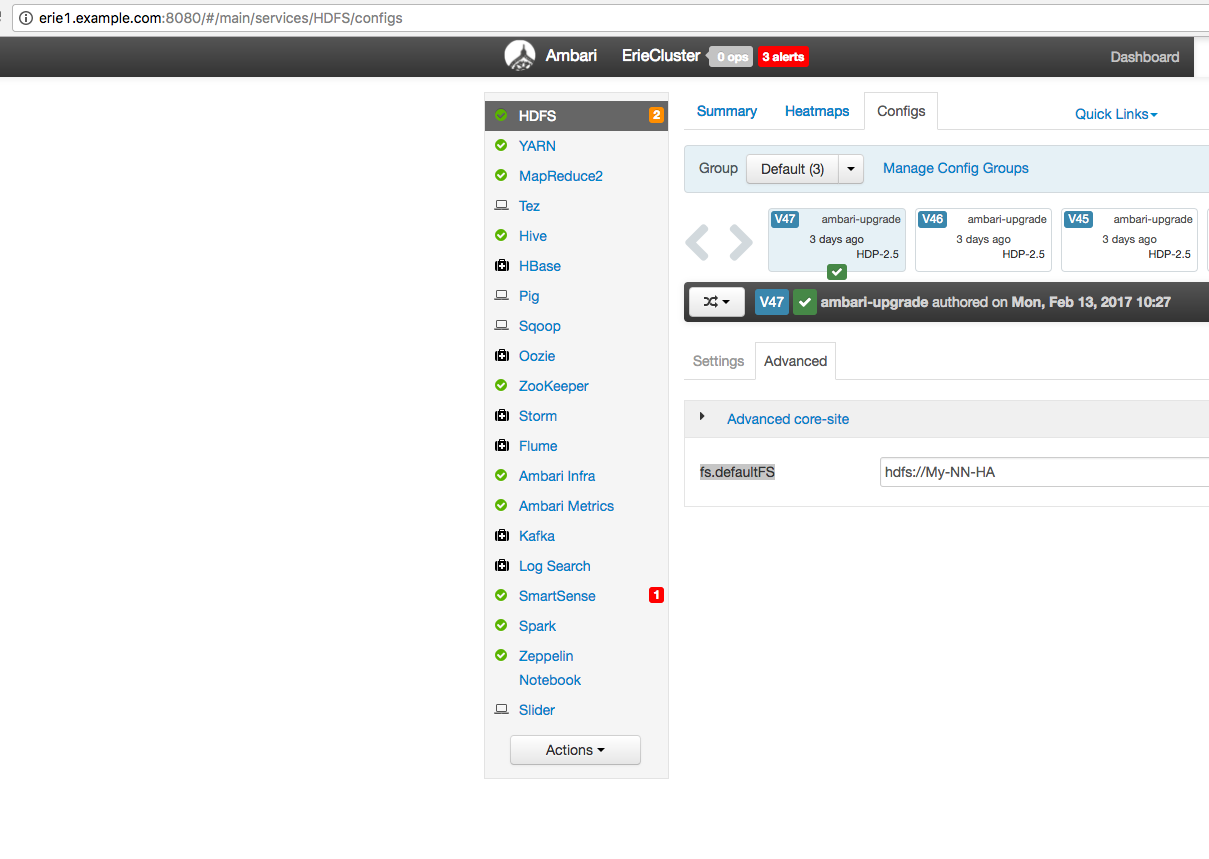Switch to the Heatmaps tab
The width and height of the screenshot is (1209, 859).
[x=816, y=111]
